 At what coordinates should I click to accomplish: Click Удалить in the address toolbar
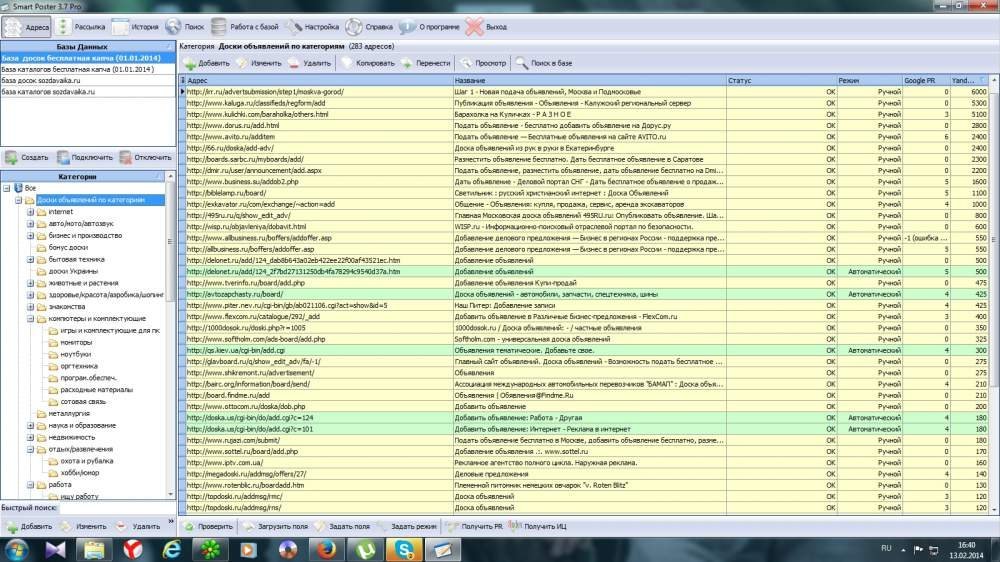pyautogui.click(x=310, y=63)
